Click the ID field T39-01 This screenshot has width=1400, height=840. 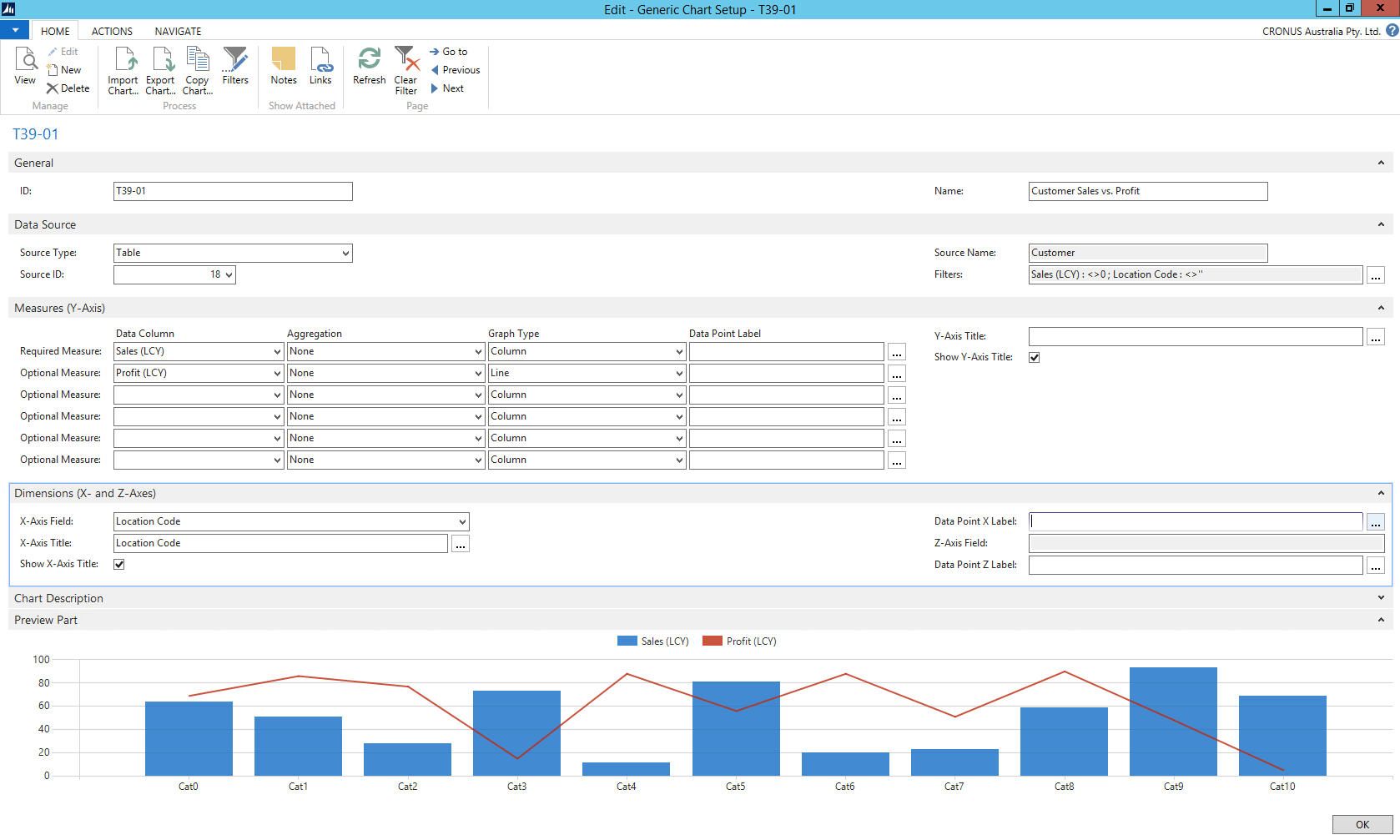coord(233,191)
